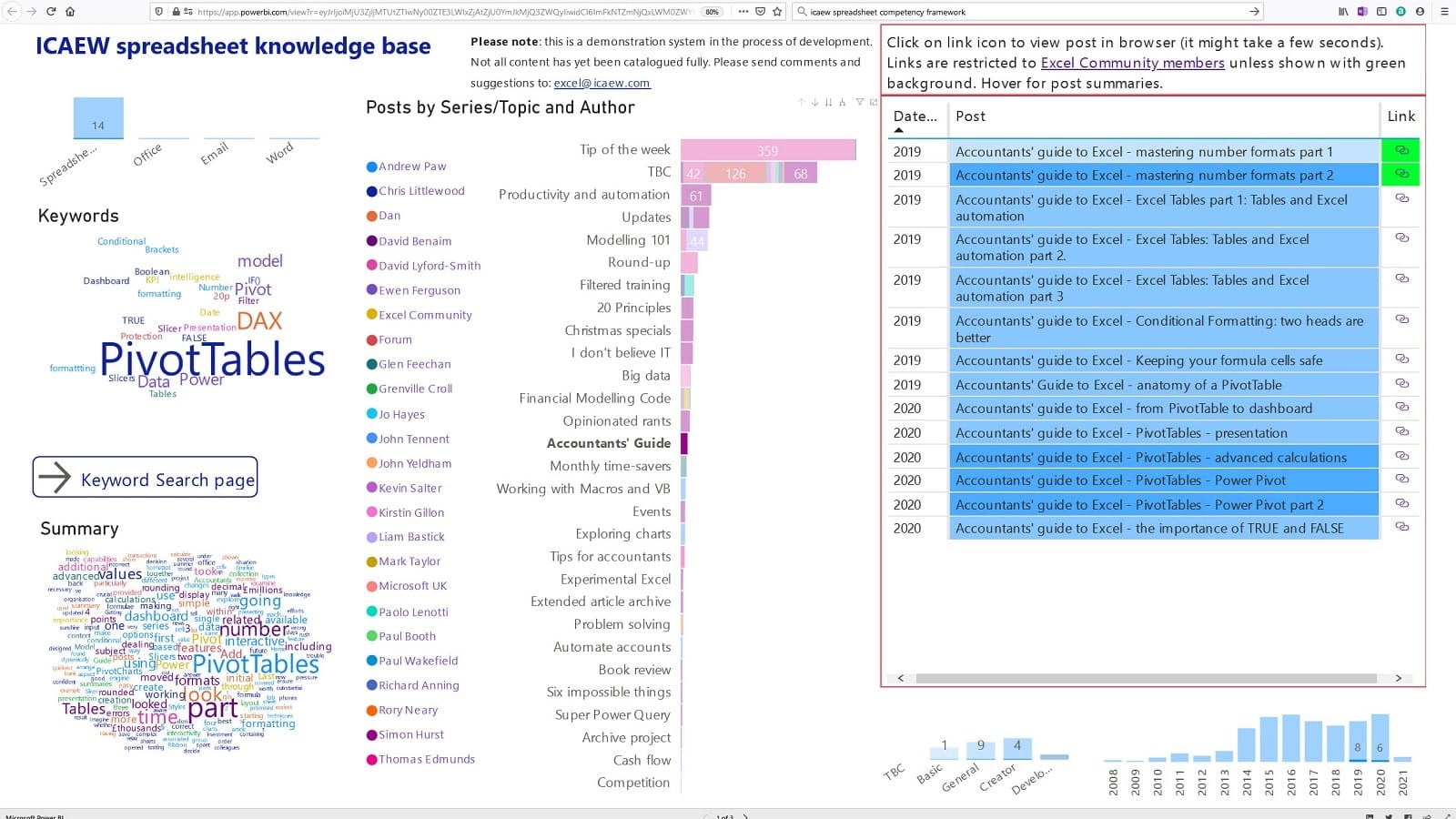Image resolution: width=1456 pixels, height=819 pixels.
Task: Click the filter icon above Posts chart
Action: [859, 102]
